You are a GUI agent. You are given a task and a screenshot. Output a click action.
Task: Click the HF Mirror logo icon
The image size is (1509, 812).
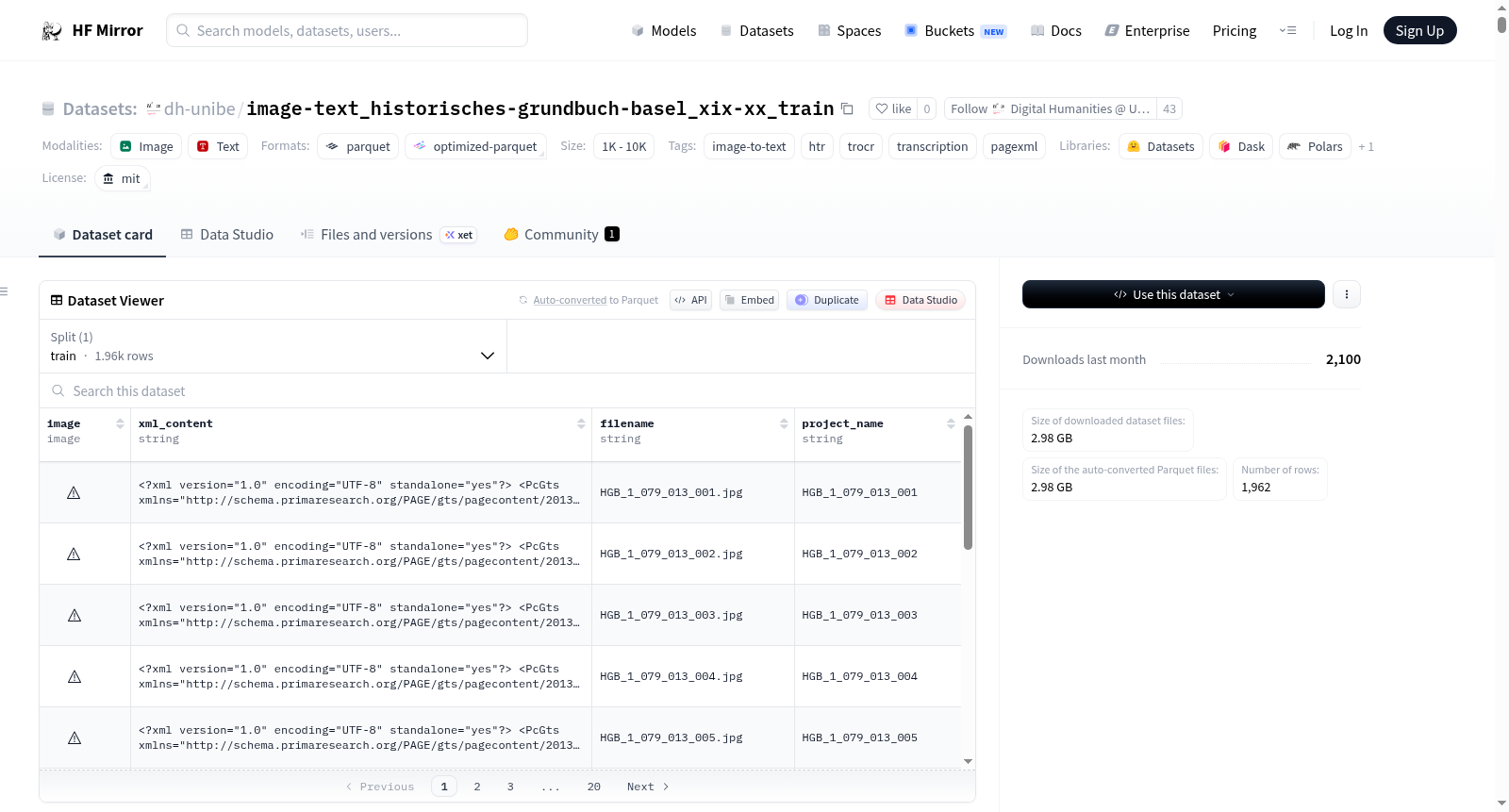point(52,31)
